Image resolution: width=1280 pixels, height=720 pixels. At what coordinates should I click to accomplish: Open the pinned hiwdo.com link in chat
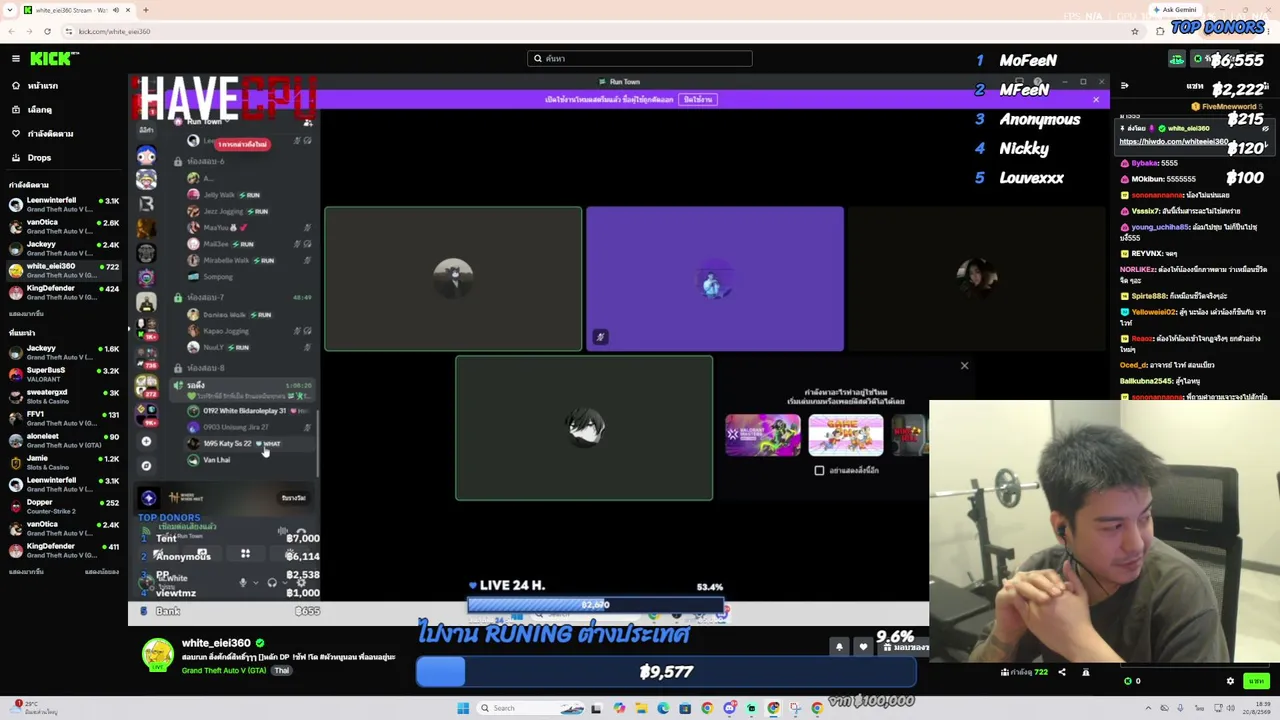[1173, 141]
